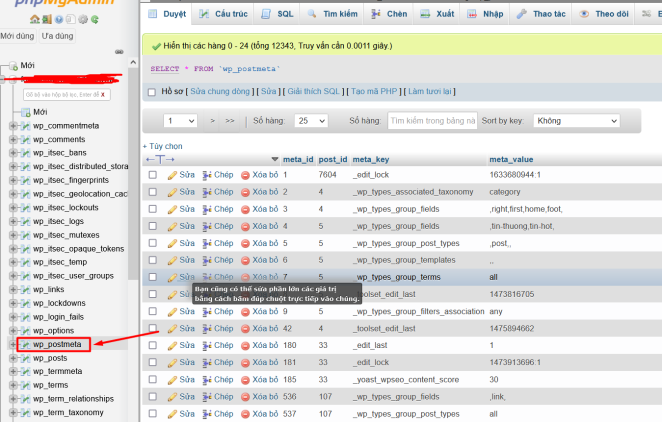Screen dimensions: 662x422
Task: Click the table icon next to wp_posts
Action: click(25, 357)
